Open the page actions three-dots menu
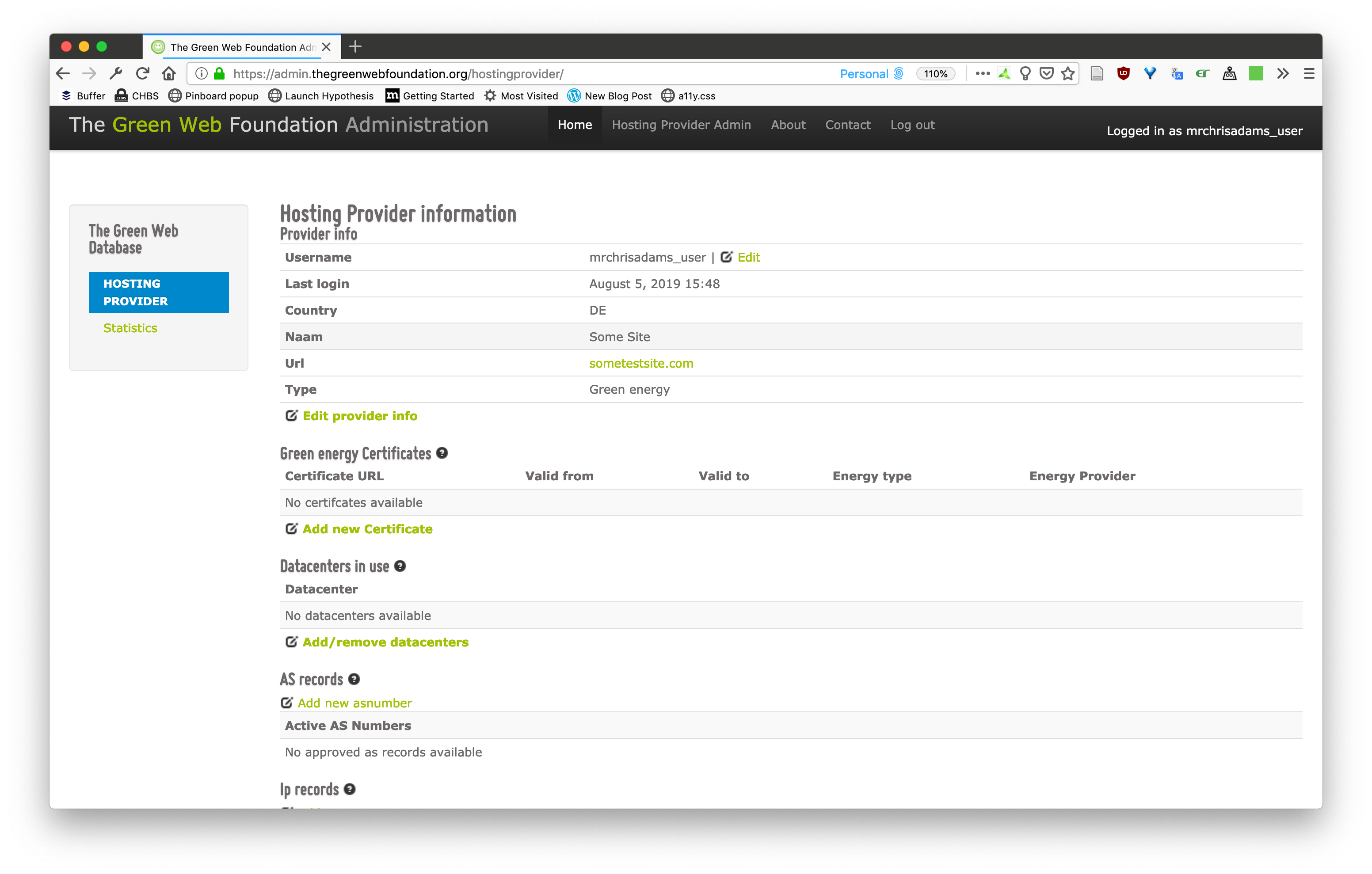 (x=982, y=73)
